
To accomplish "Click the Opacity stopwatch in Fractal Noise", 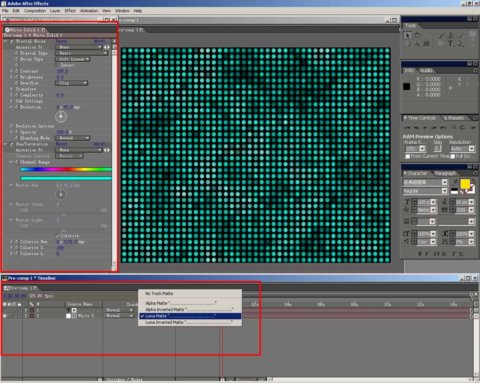I will (16, 132).
